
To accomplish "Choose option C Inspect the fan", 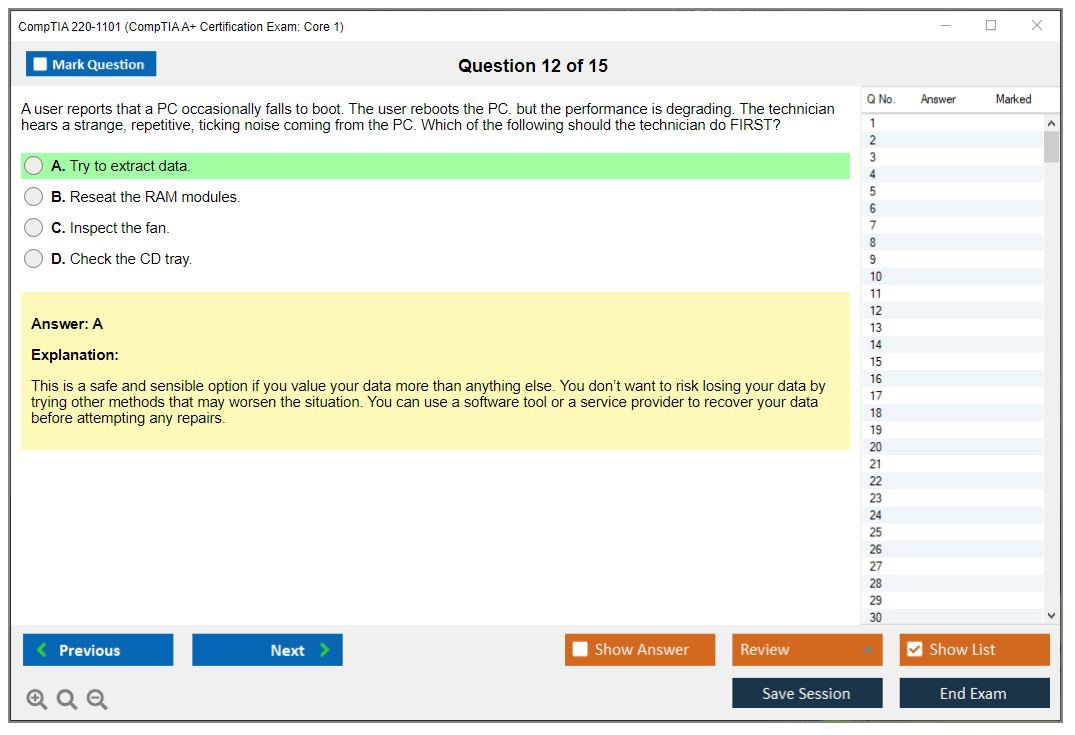I will pos(34,228).
